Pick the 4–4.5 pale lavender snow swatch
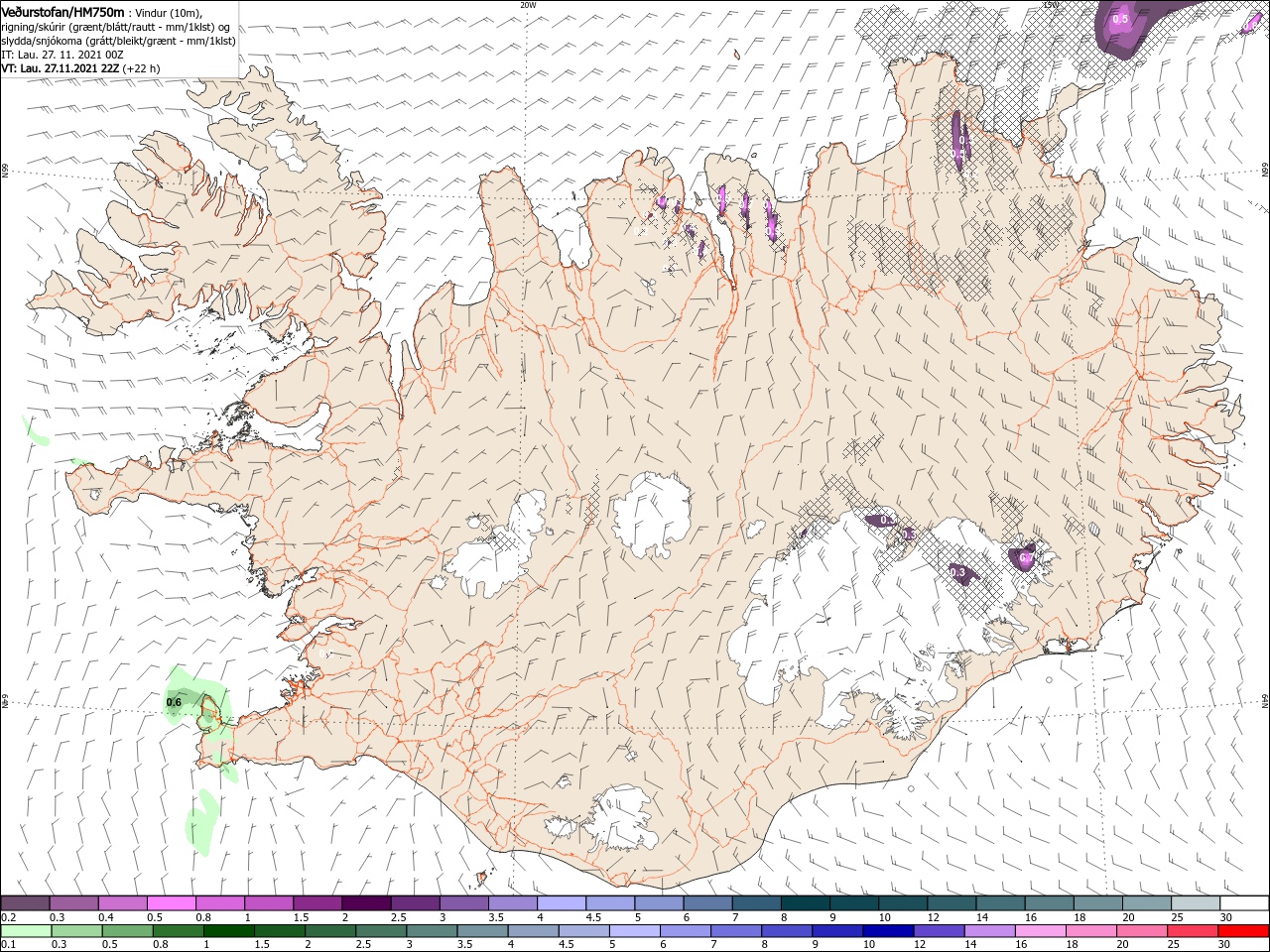The image size is (1270, 952). point(562,903)
